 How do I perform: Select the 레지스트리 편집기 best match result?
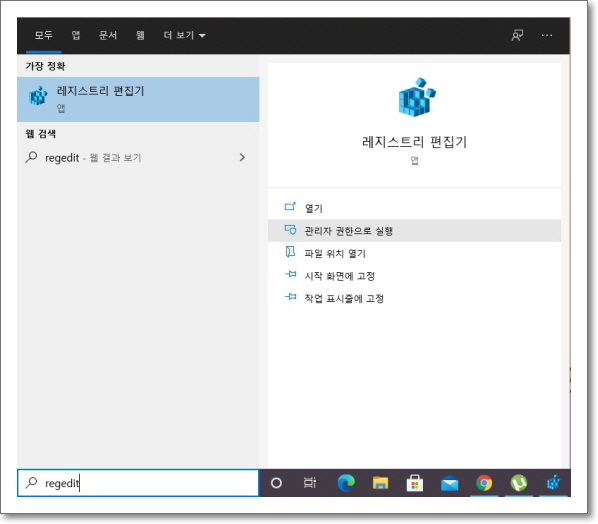(x=138, y=99)
